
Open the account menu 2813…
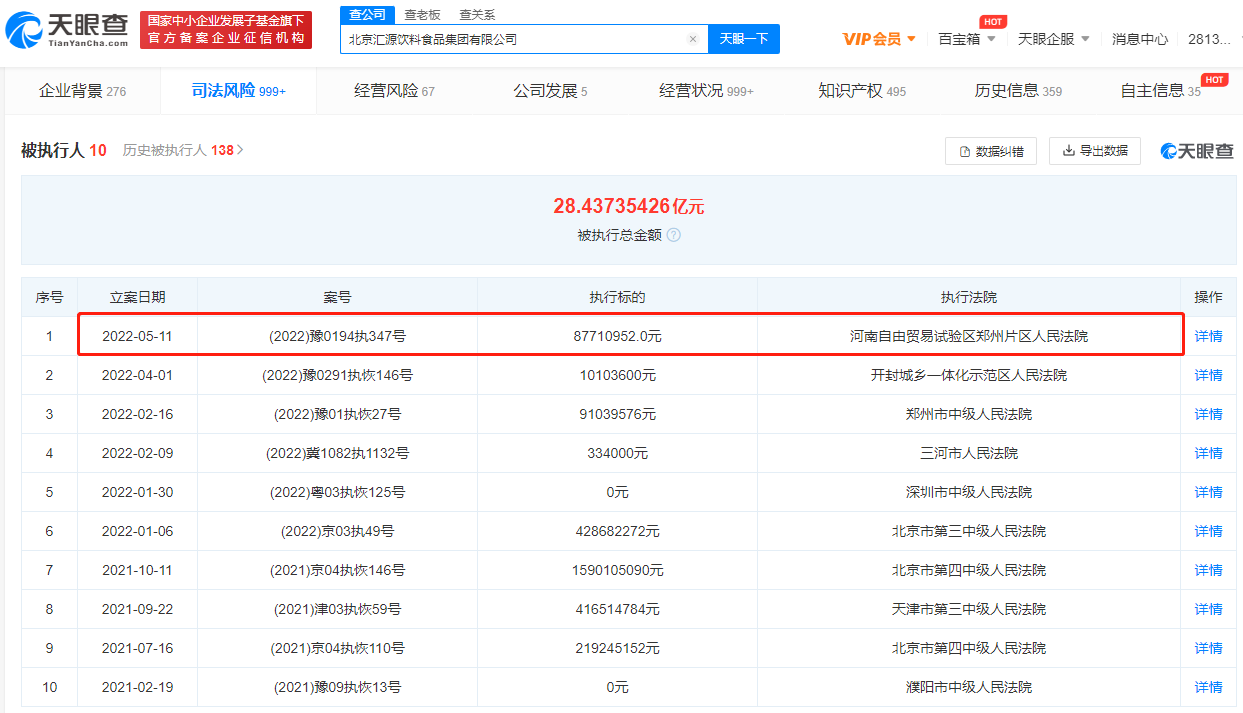[x=1210, y=39]
